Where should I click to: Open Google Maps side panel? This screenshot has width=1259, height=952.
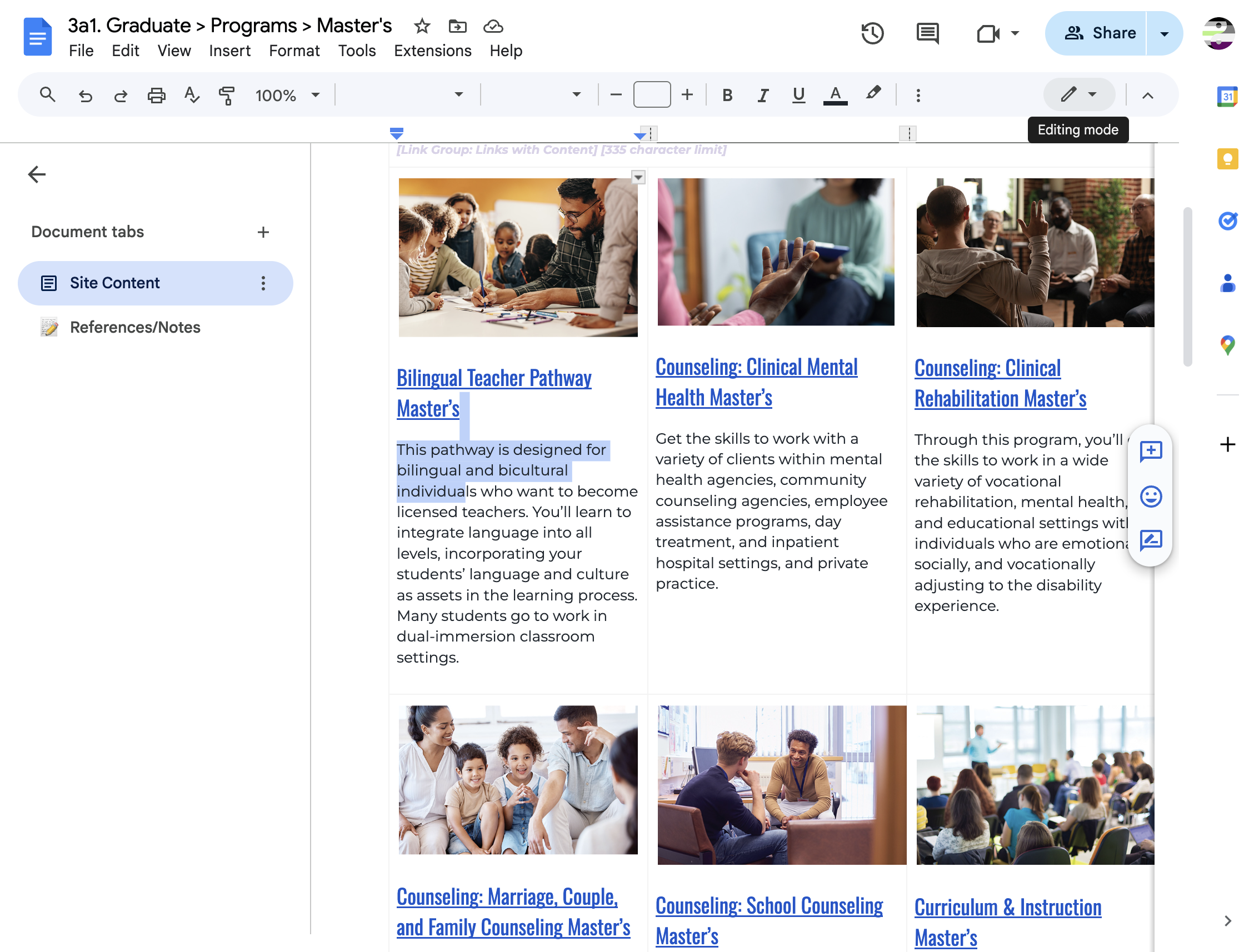coord(1228,345)
